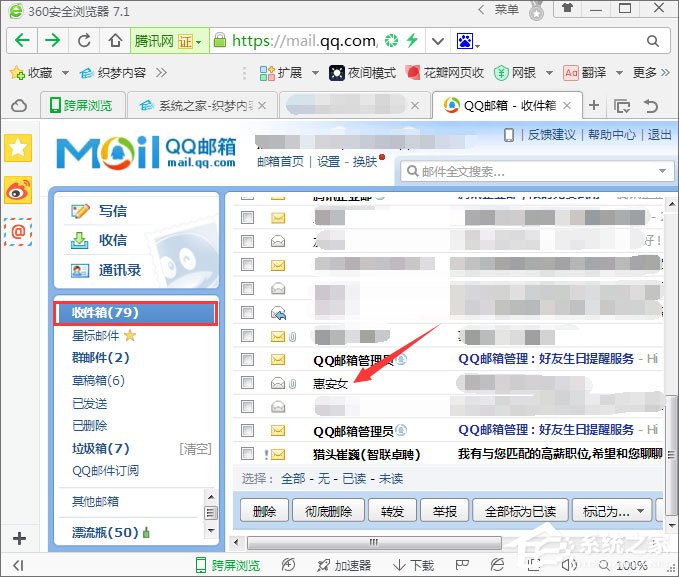Switch to 系统之家-织梦内容 tab

pos(202,105)
